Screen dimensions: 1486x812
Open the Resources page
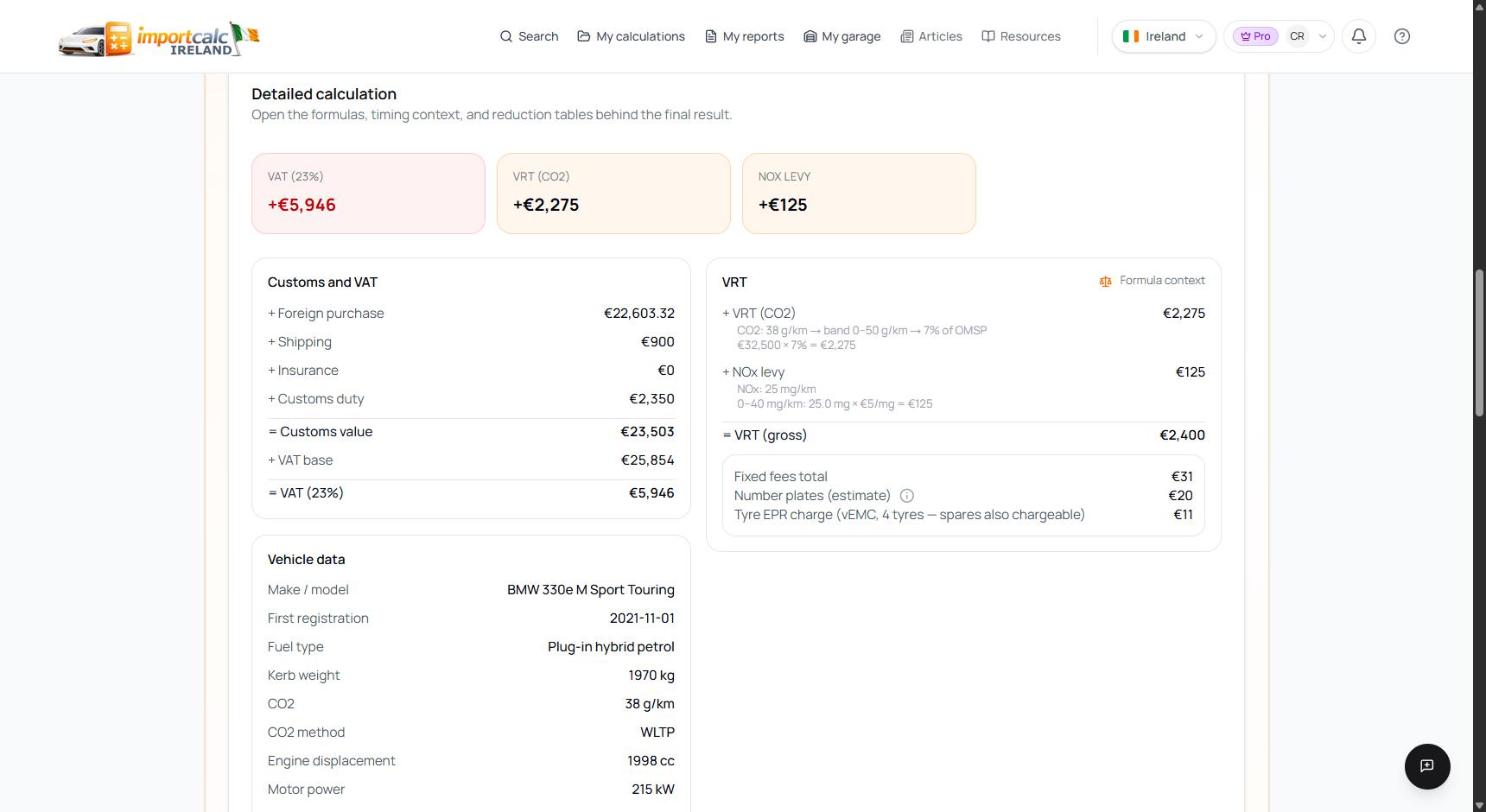(1021, 36)
